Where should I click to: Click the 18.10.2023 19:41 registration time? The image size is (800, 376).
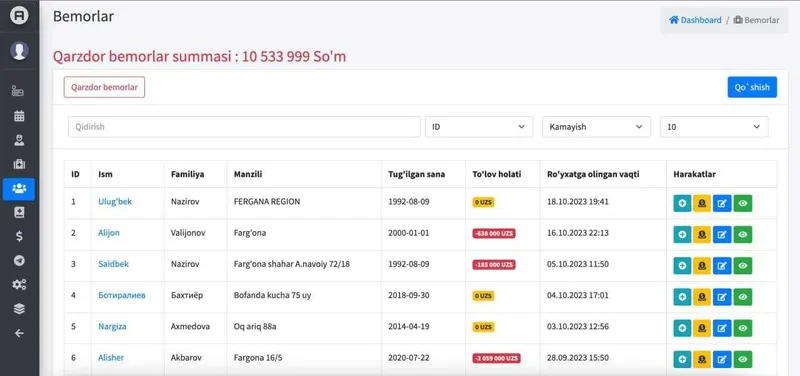click(578, 202)
